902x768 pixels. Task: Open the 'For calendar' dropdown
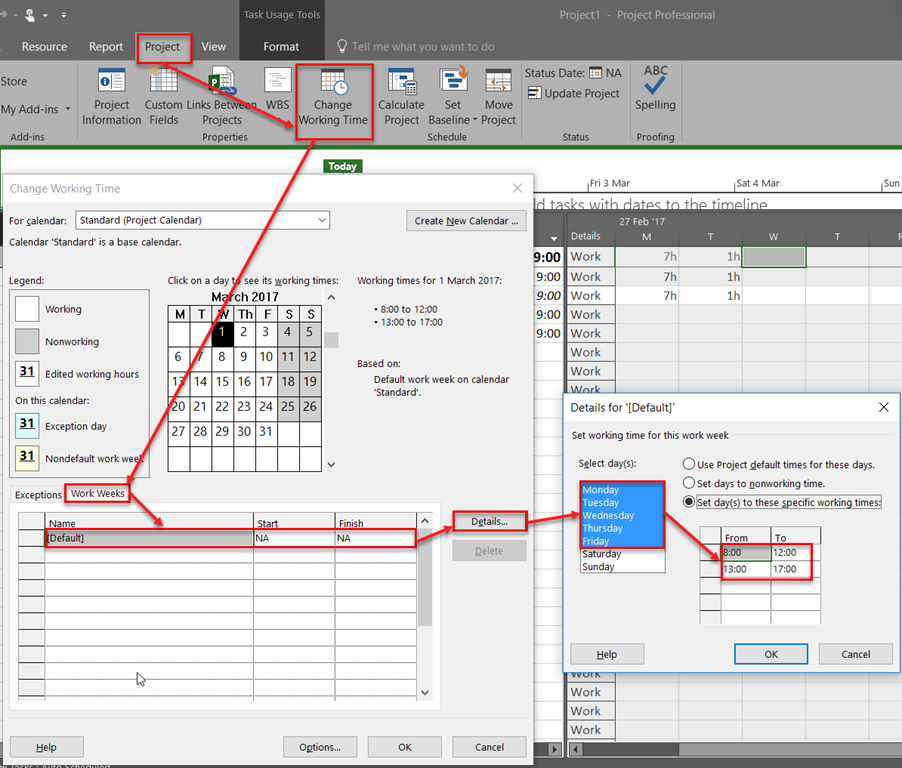[x=322, y=220]
